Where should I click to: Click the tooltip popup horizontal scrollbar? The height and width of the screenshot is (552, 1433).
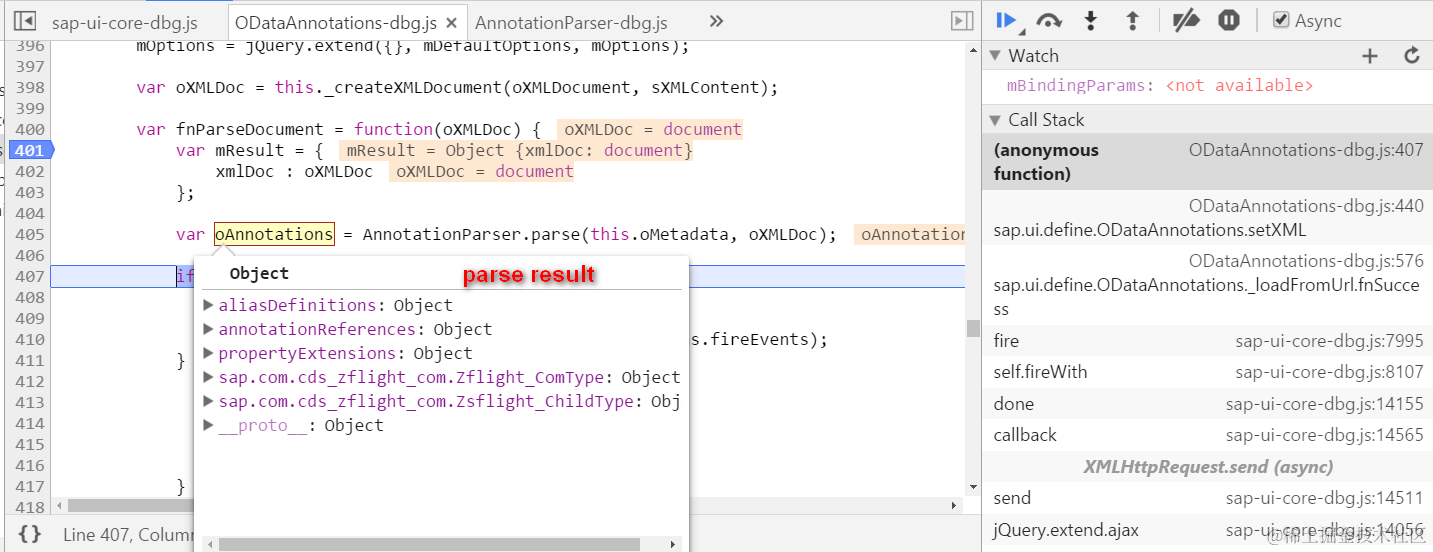(x=430, y=545)
